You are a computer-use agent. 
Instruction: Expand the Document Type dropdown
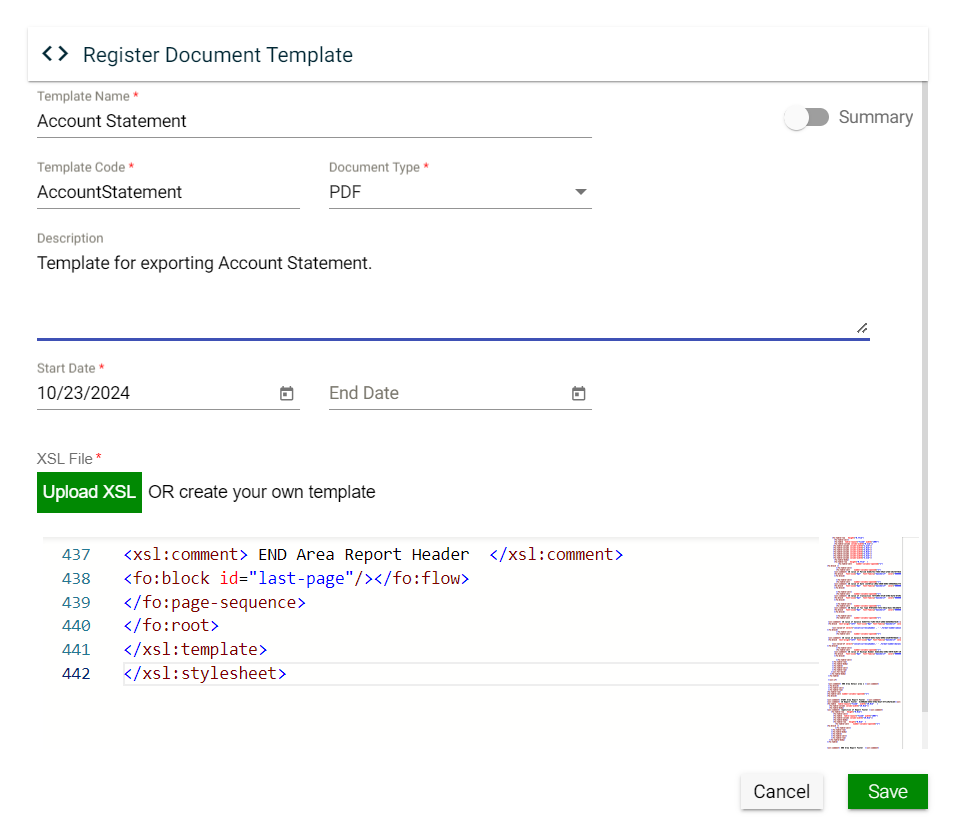[x=459, y=192]
